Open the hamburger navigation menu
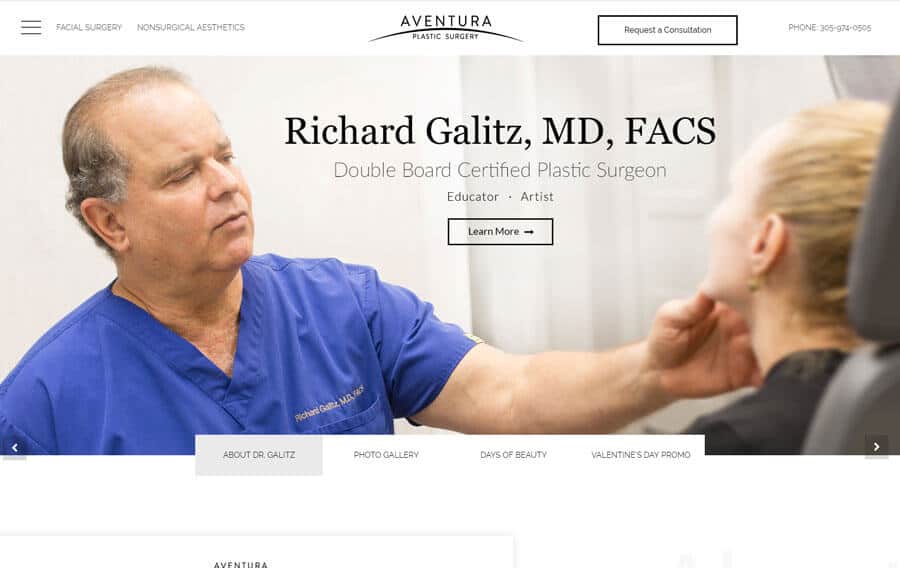Image resolution: width=900 pixels, height=568 pixels. 31,28
